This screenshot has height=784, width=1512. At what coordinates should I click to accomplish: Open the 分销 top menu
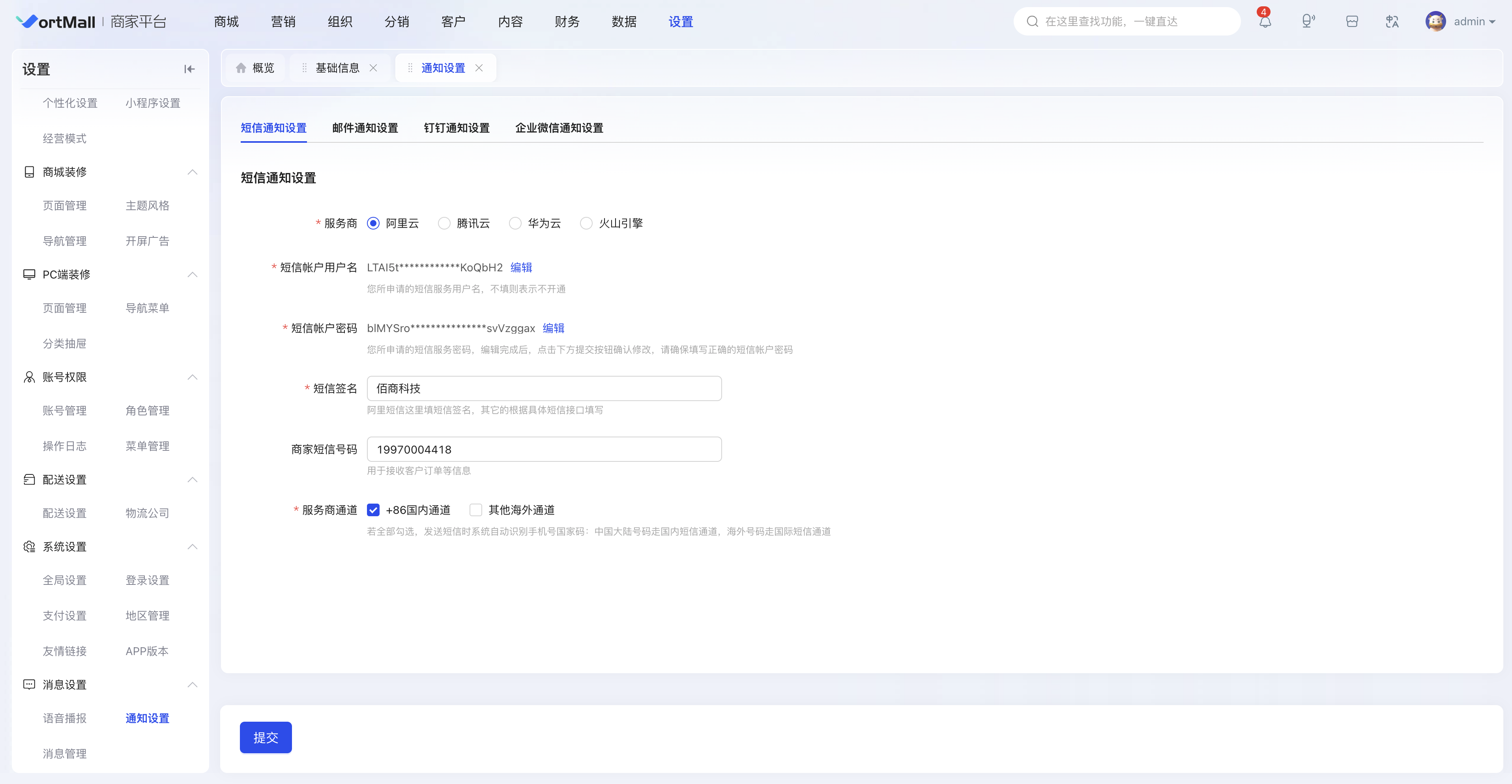pyautogui.click(x=397, y=22)
